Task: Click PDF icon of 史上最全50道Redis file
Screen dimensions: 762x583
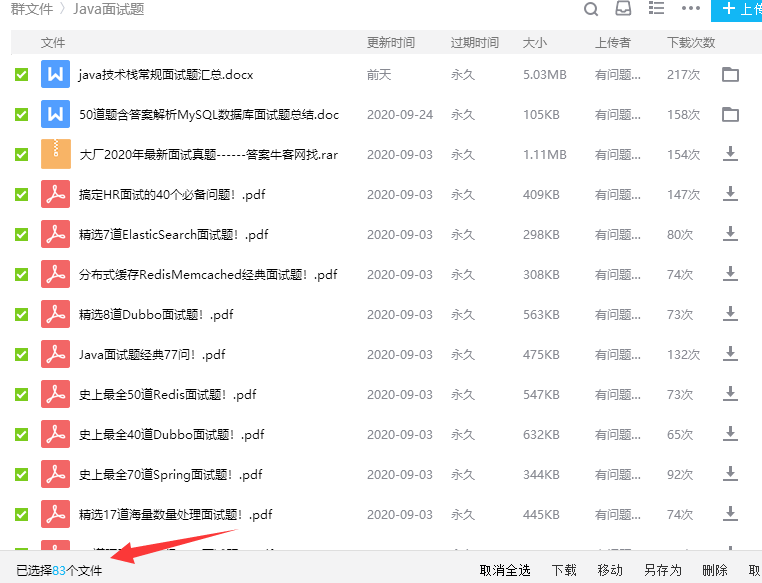Action: [55, 394]
